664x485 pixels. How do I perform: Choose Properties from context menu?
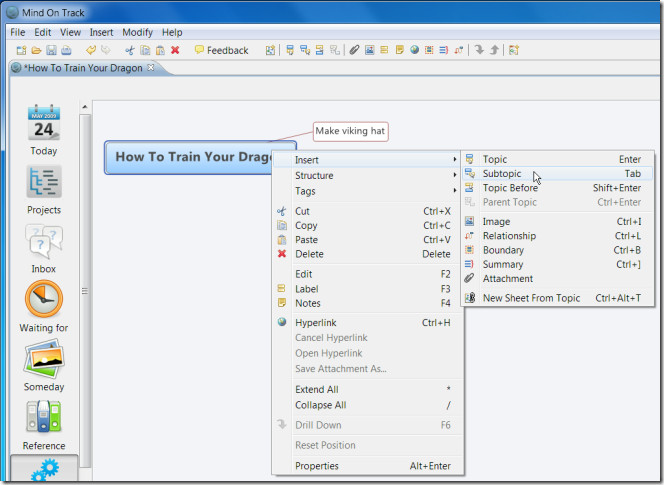pyautogui.click(x=367, y=466)
